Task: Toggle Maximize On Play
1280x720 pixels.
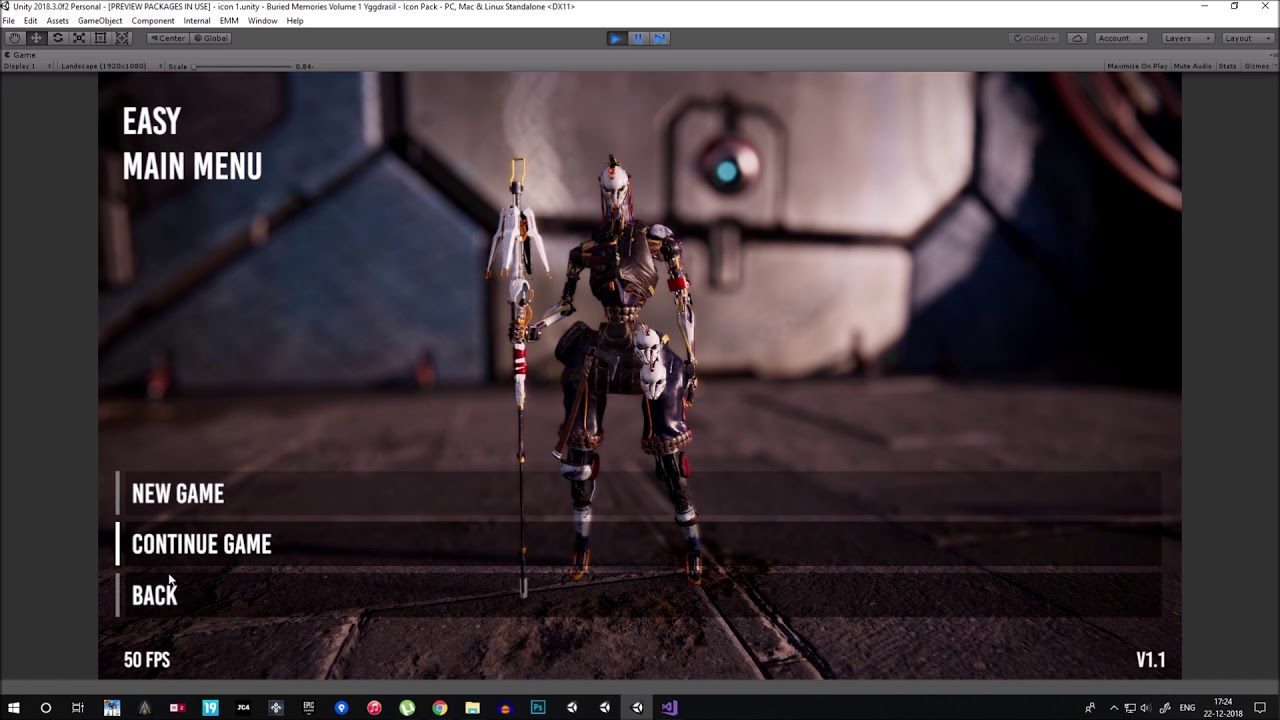Action: (1137, 66)
